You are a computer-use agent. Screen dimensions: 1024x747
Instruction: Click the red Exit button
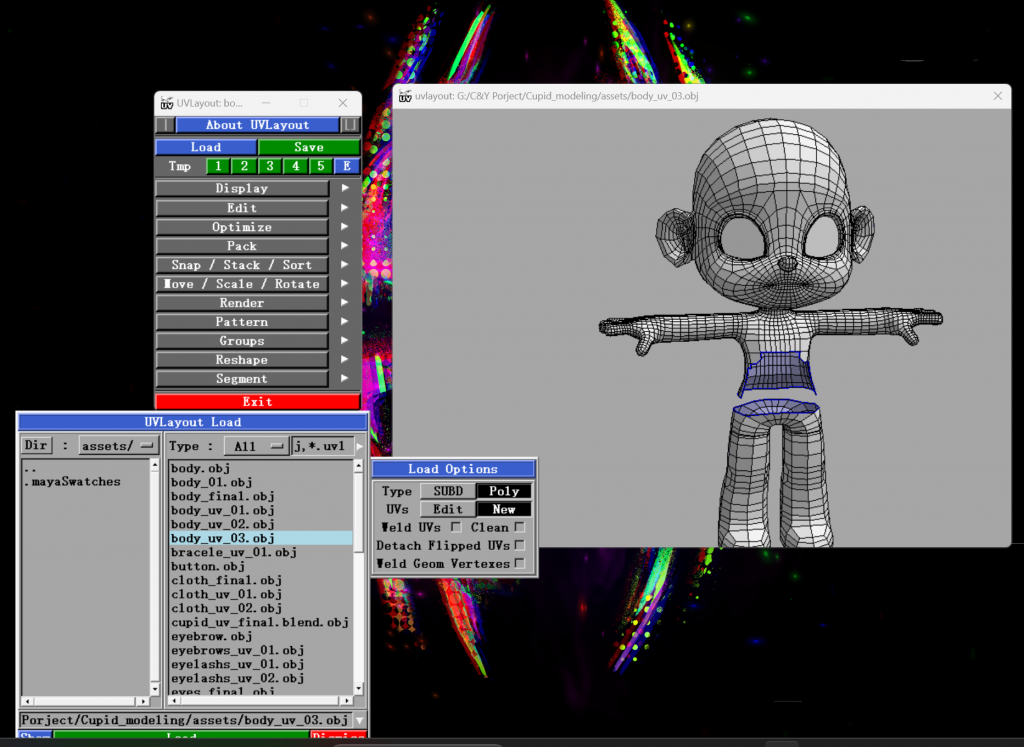(x=257, y=401)
